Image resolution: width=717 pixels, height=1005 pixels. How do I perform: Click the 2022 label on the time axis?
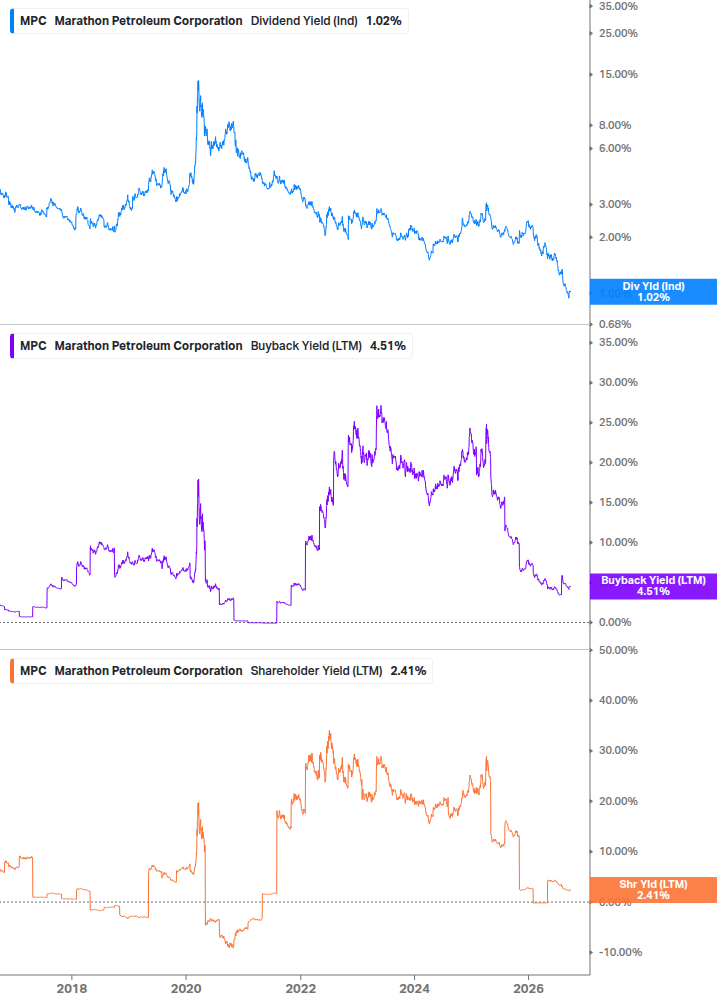(x=301, y=988)
